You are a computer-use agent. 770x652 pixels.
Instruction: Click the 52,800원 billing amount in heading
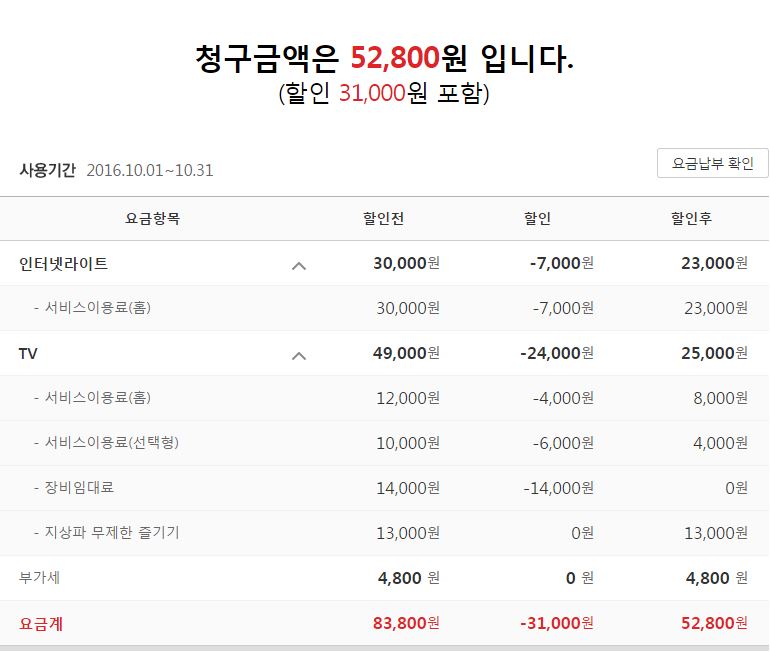408,59
